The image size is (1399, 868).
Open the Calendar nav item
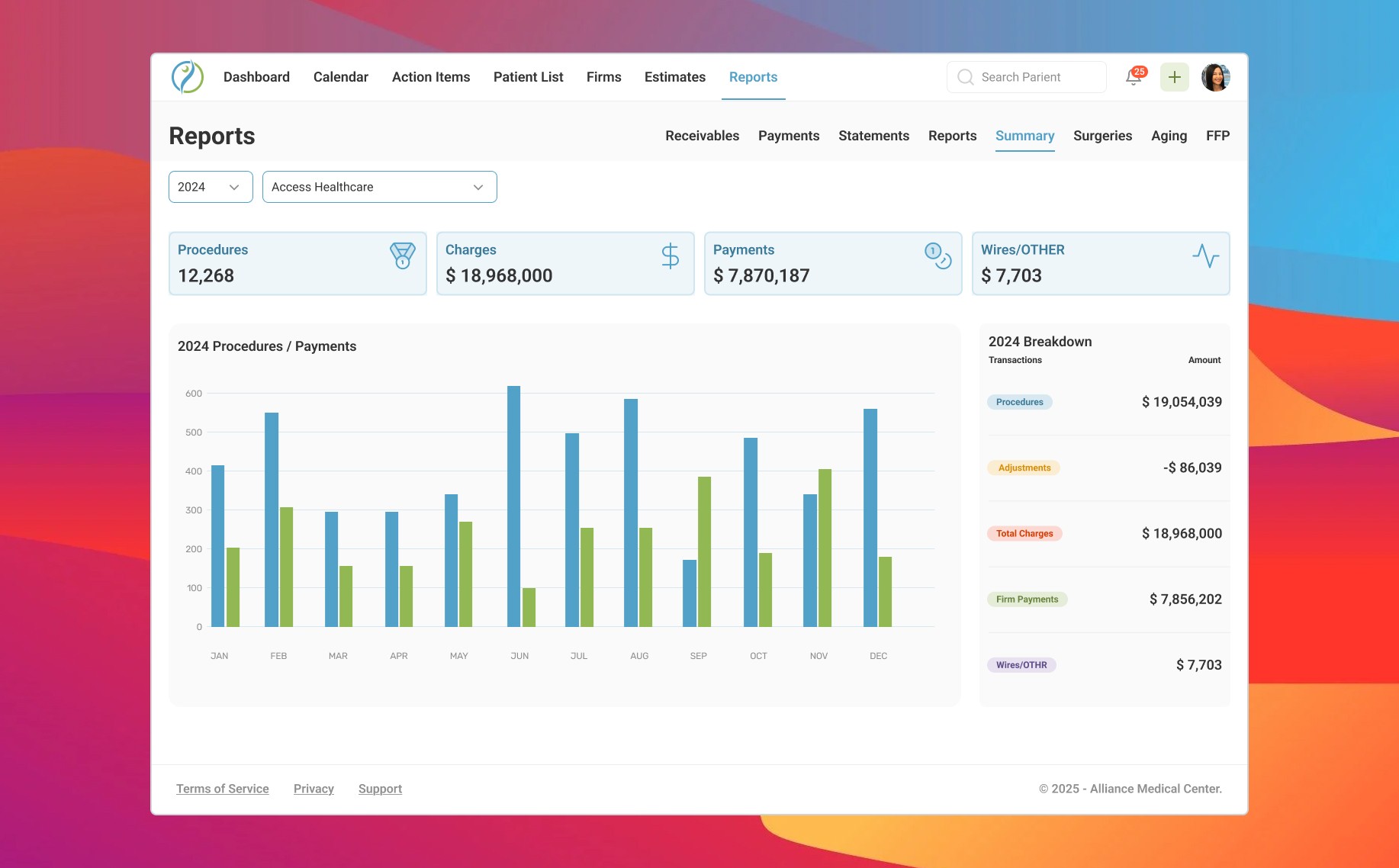(x=341, y=77)
